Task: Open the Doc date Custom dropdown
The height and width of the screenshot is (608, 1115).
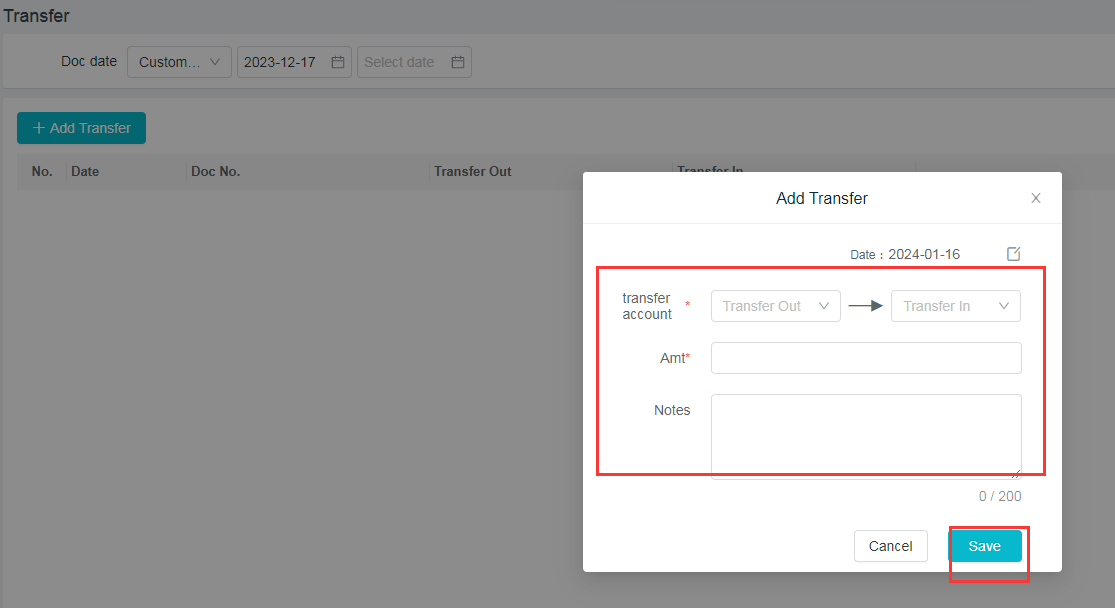Action: click(x=179, y=62)
